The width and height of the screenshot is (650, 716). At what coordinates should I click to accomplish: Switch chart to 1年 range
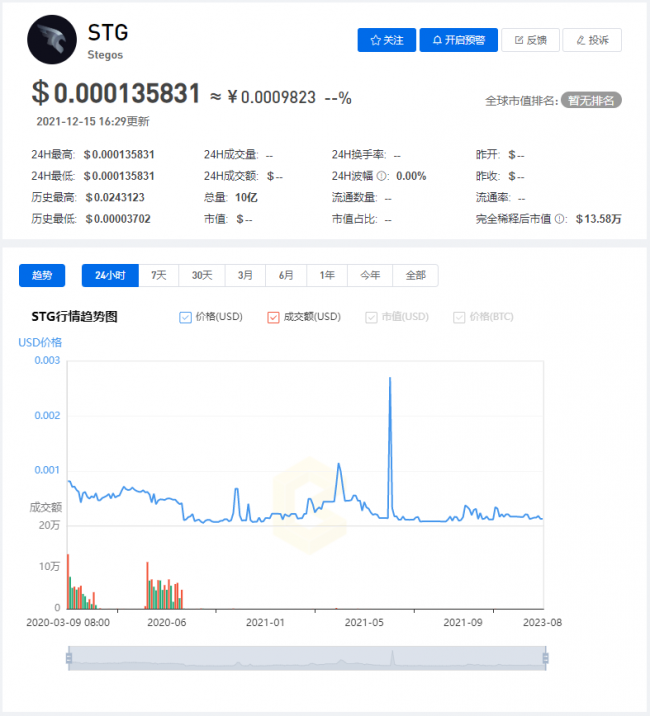(328, 275)
